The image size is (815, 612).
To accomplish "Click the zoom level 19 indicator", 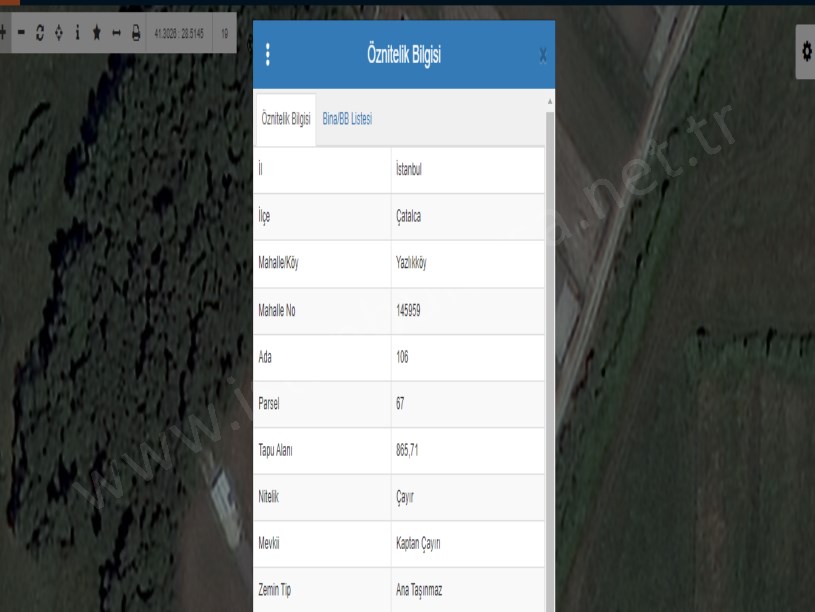I will (x=225, y=33).
